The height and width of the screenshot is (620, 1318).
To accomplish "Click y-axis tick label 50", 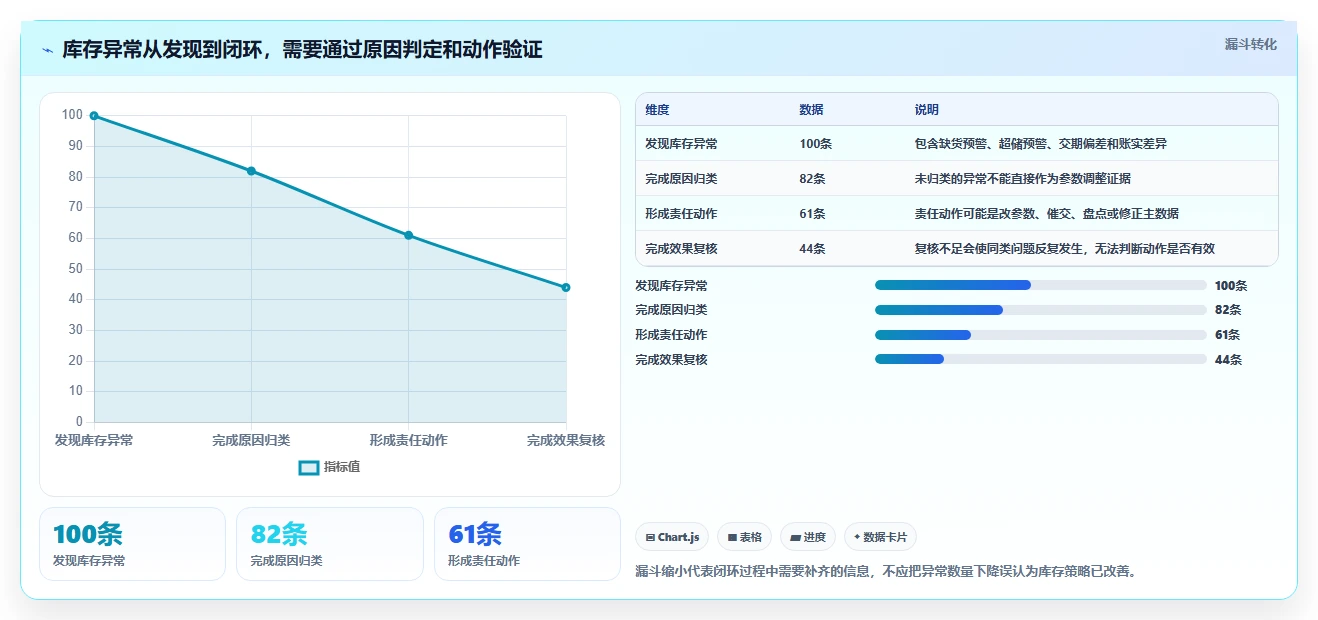I will pyautogui.click(x=76, y=269).
